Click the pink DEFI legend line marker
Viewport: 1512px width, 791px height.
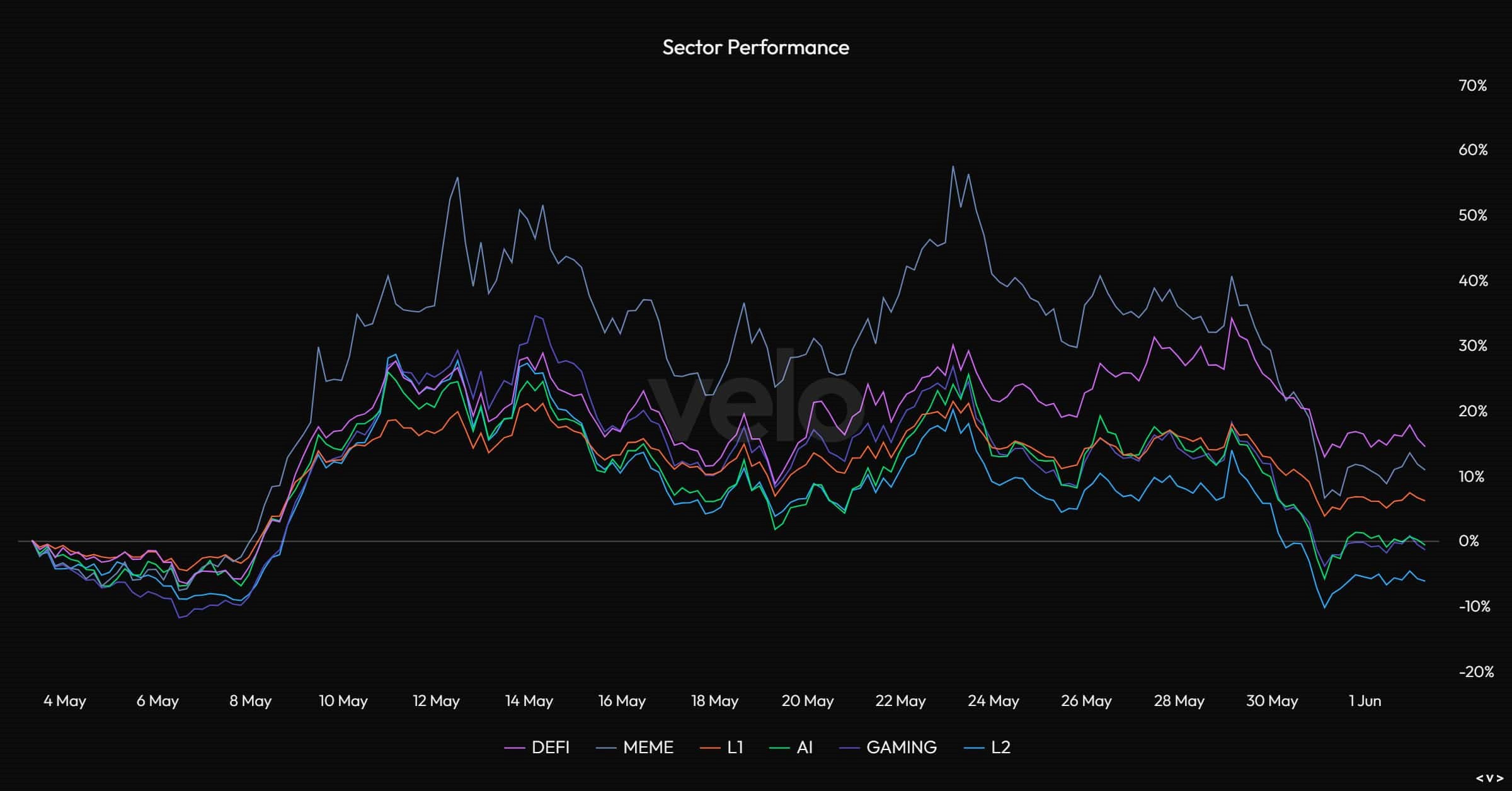(x=515, y=748)
